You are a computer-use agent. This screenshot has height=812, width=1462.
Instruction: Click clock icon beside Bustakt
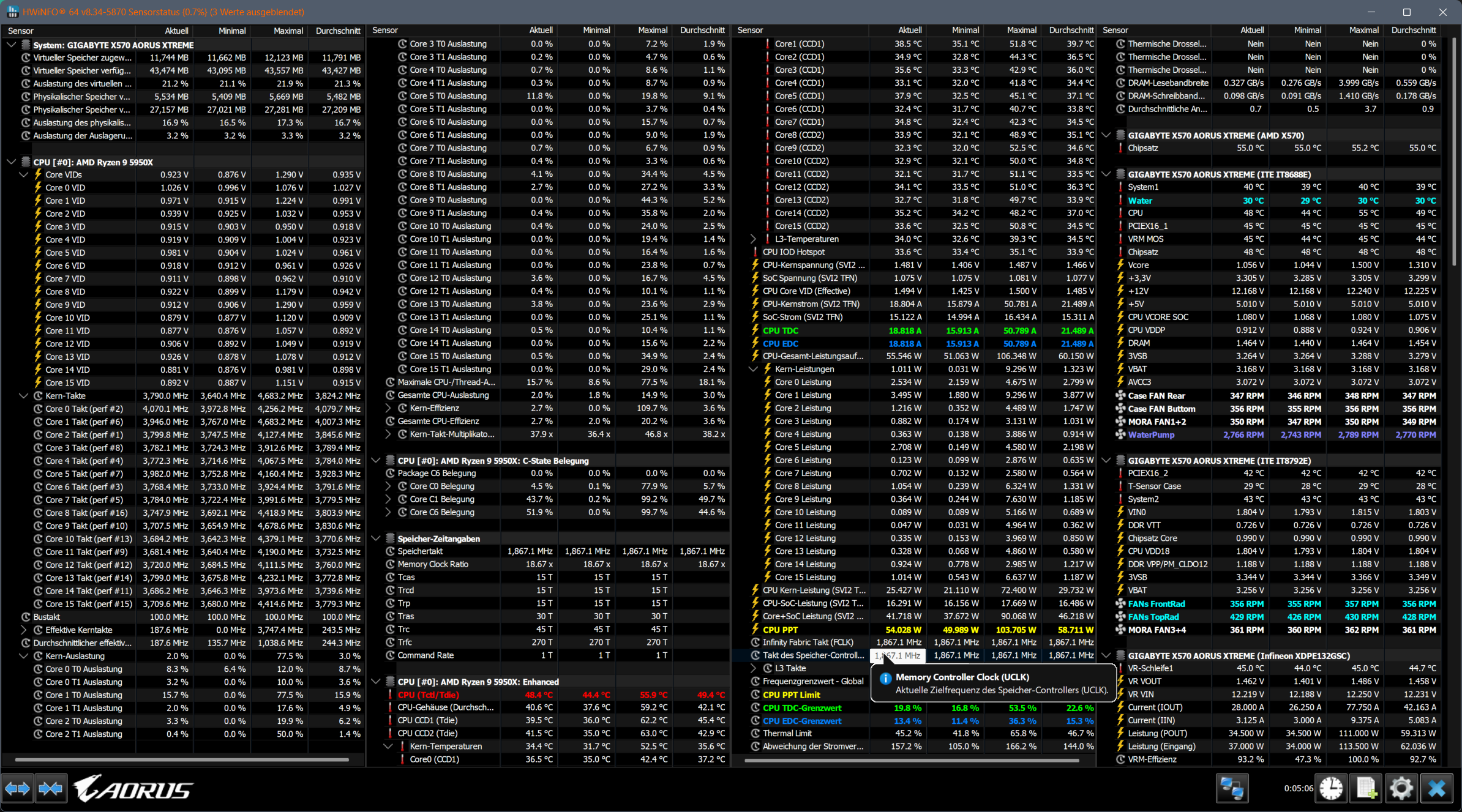(26, 617)
